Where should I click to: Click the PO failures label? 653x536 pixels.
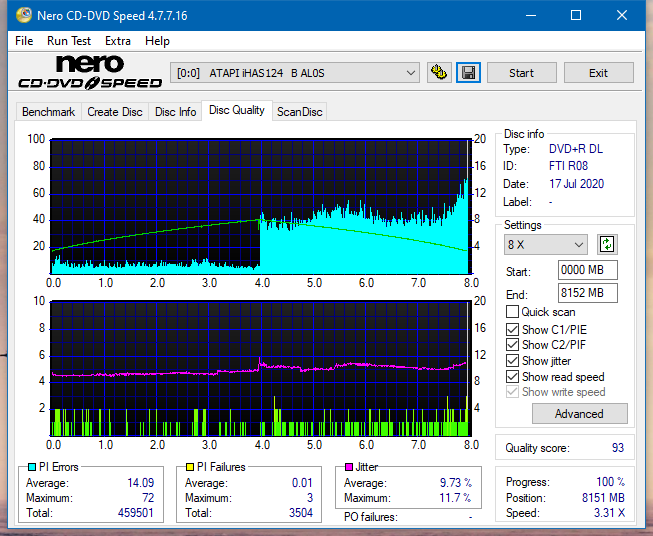click(371, 517)
